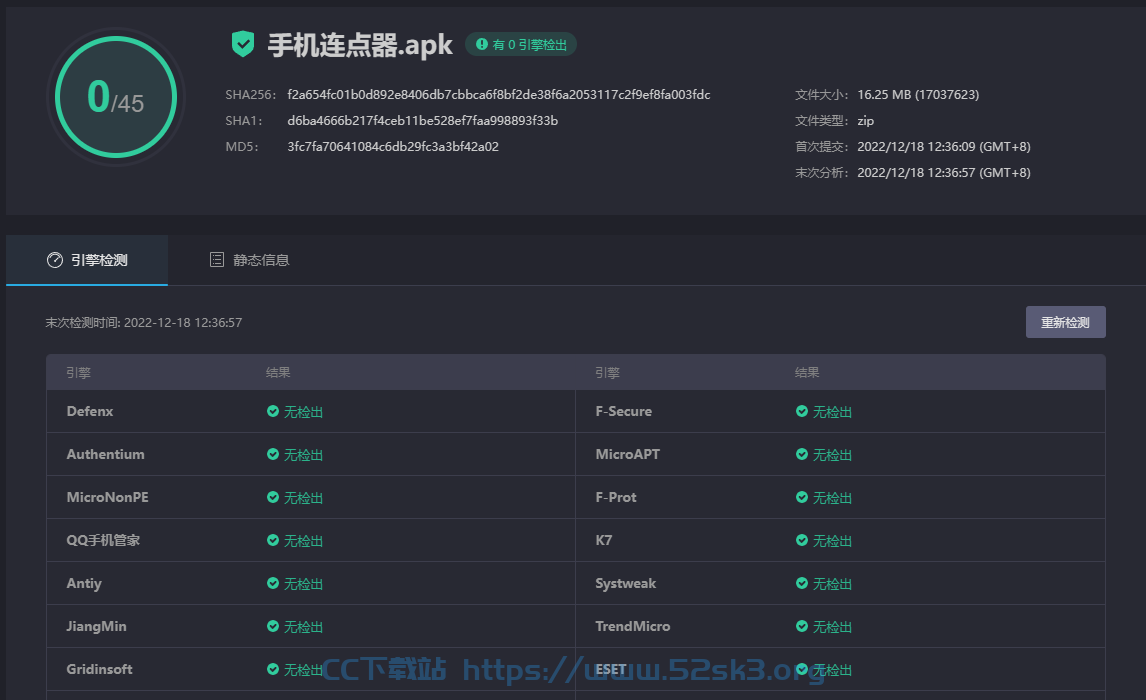Click the JiangMin engine name
This screenshot has width=1146, height=700.
coord(96,627)
